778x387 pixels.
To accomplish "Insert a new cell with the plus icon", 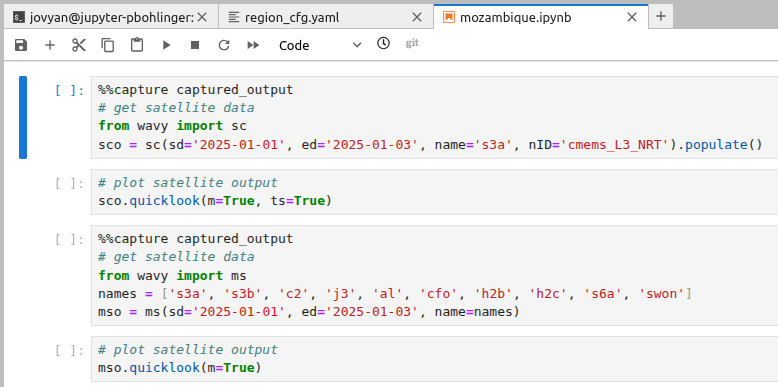I will point(50,45).
